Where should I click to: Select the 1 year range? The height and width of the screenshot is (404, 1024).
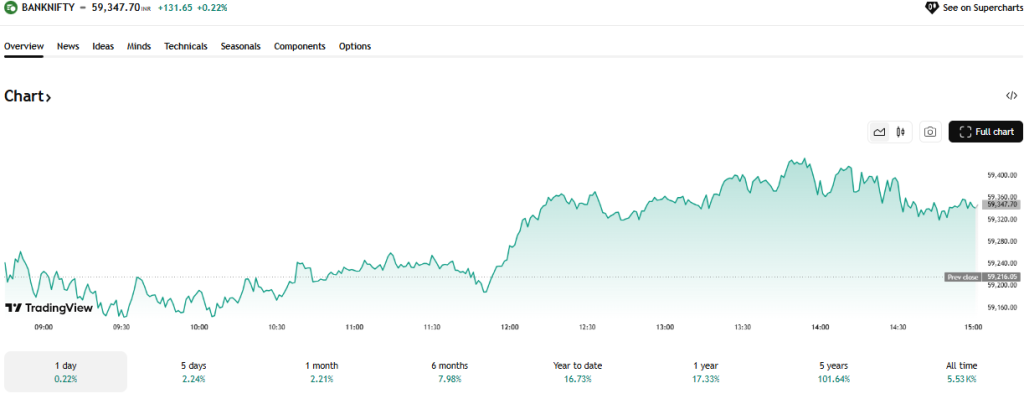point(705,372)
